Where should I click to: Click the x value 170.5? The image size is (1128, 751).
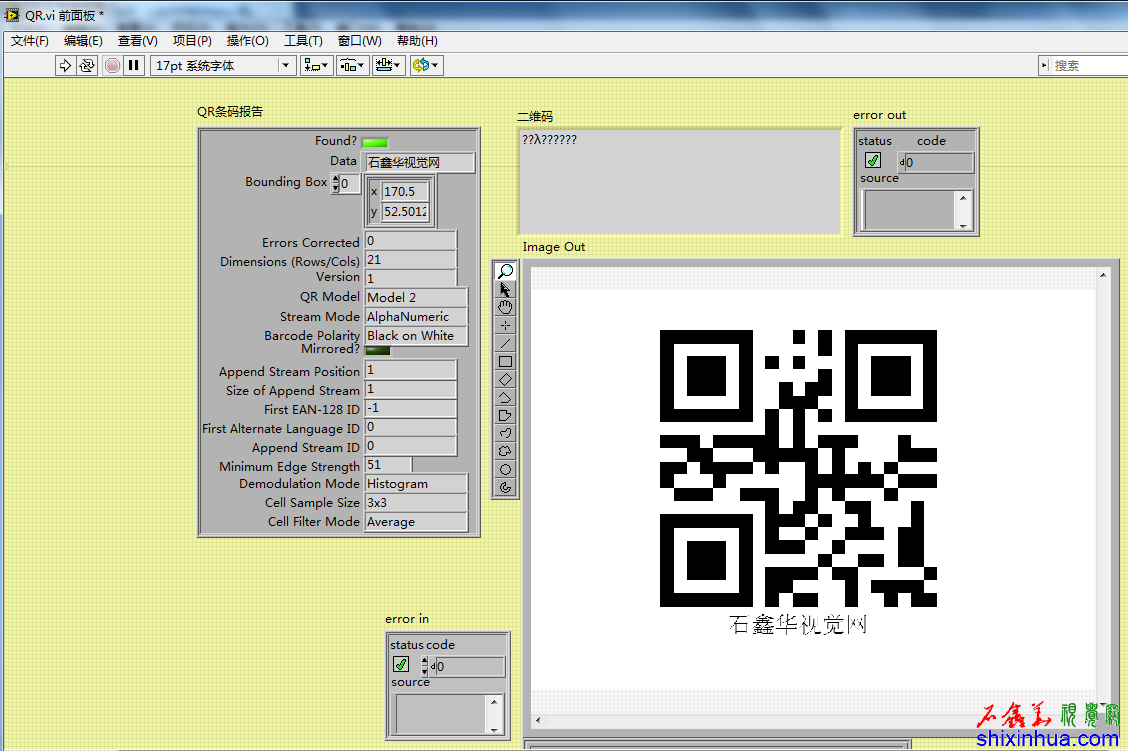click(x=405, y=191)
